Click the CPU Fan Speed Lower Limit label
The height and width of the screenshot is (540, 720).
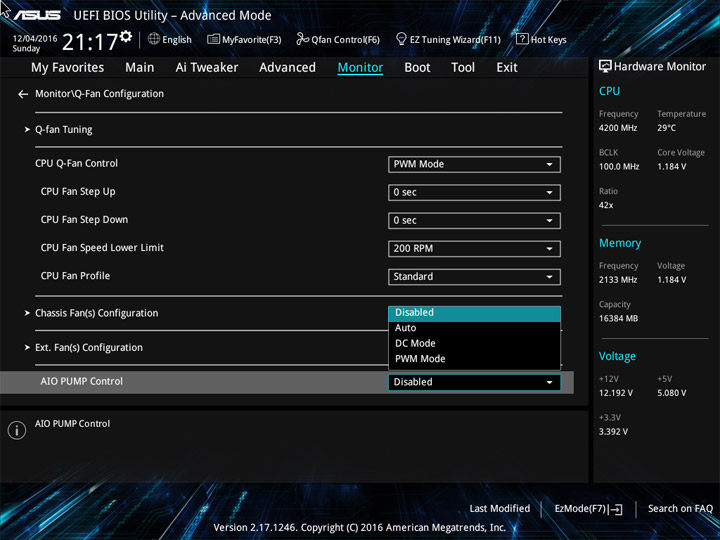(x=102, y=248)
